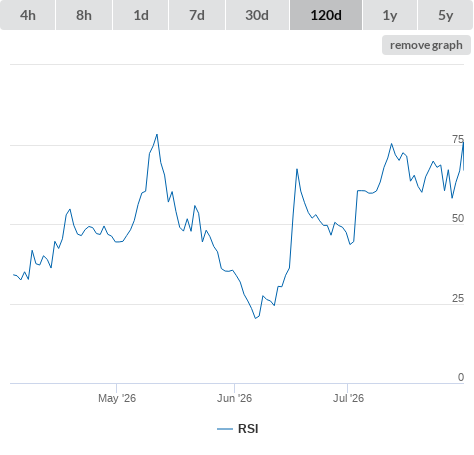Click the active 120d tab
The width and height of the screenshot is (474, 455).
pos(326,15)
